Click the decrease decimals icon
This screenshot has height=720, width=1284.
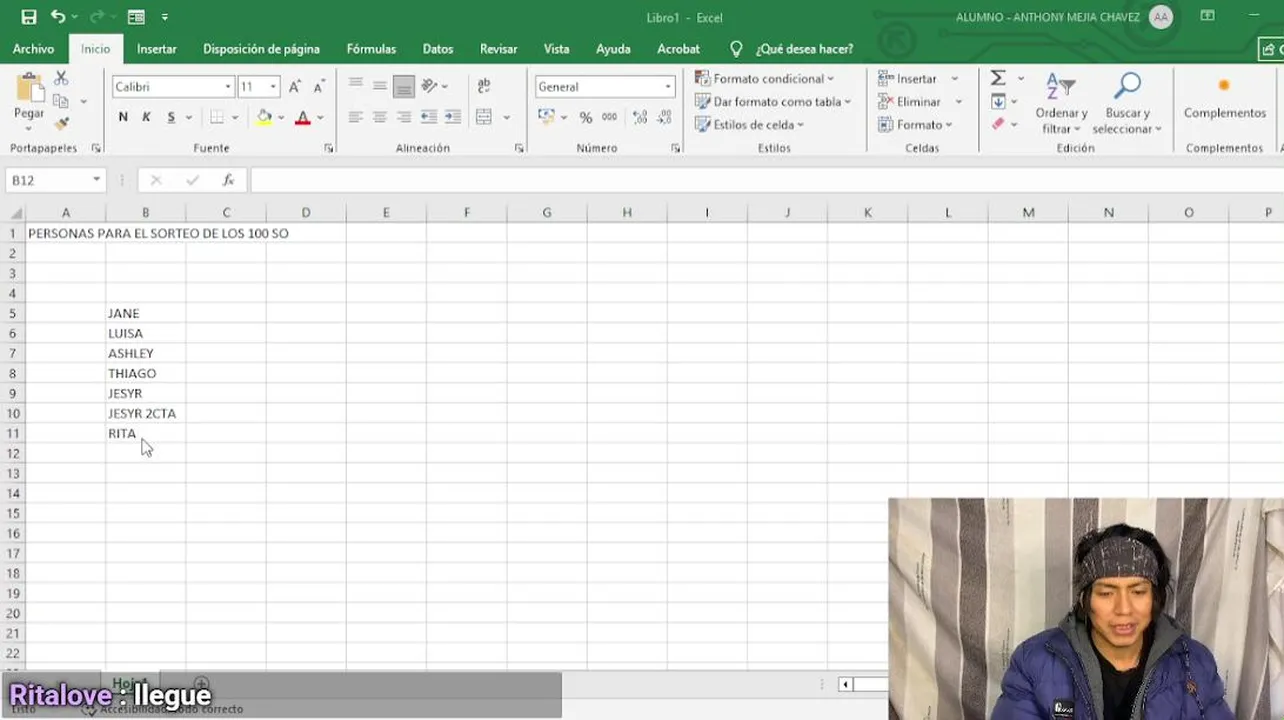664,117
